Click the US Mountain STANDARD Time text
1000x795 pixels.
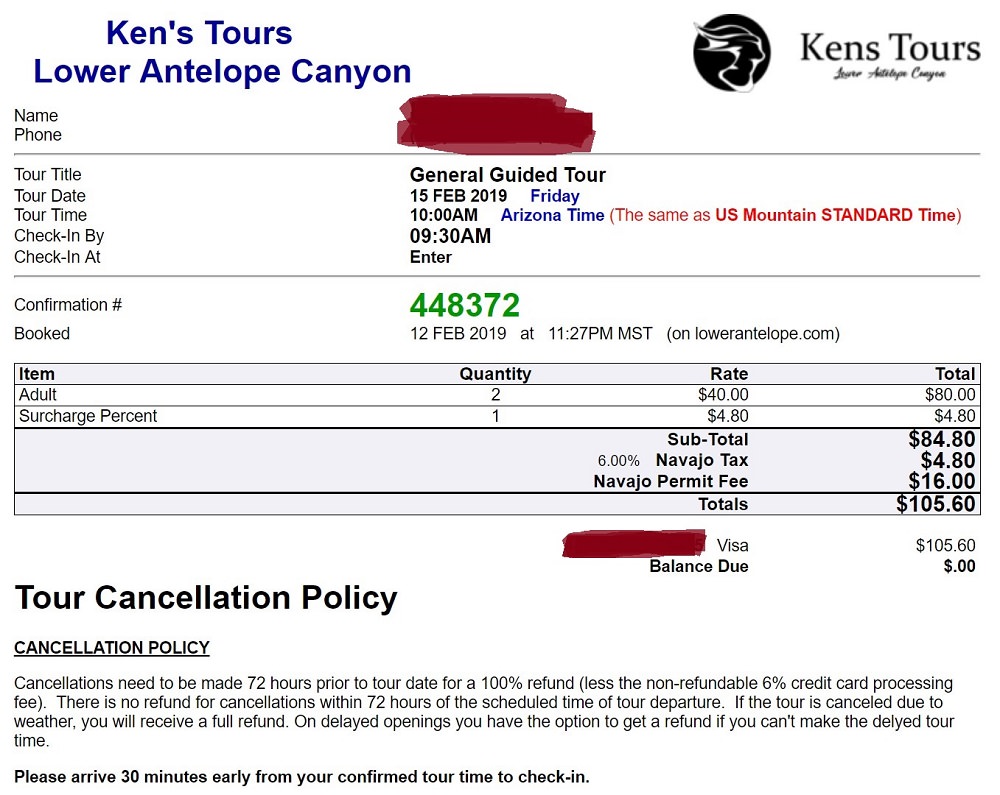point(835,215)
